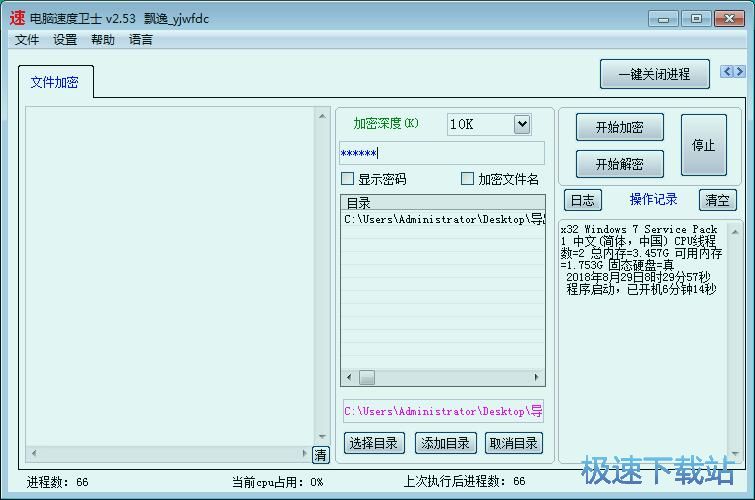The height and width of the screenshot is (500, 755).
Task: Click the 操作记录 label
Action: (653, 199)
